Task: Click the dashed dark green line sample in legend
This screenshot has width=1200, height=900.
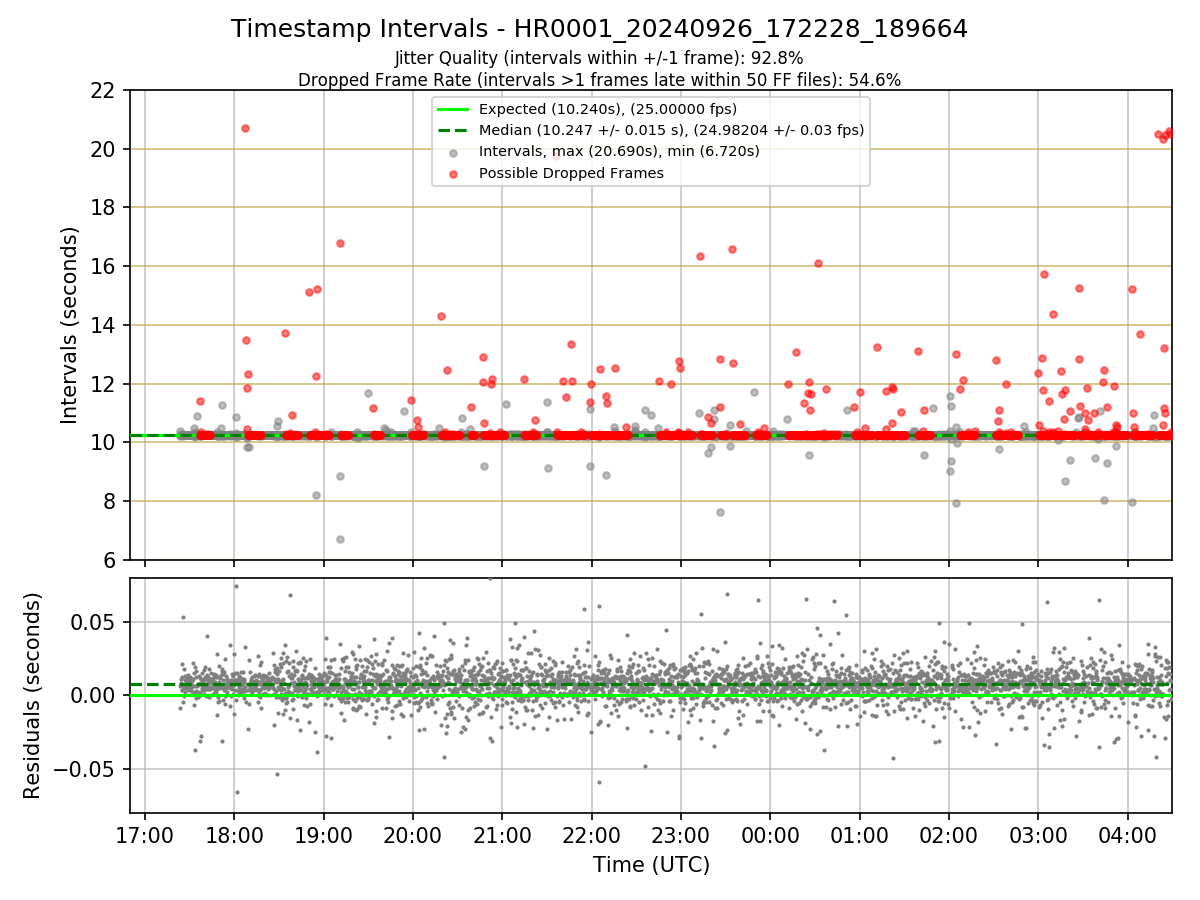Action: pyautogui.click(x=454, y=130)
